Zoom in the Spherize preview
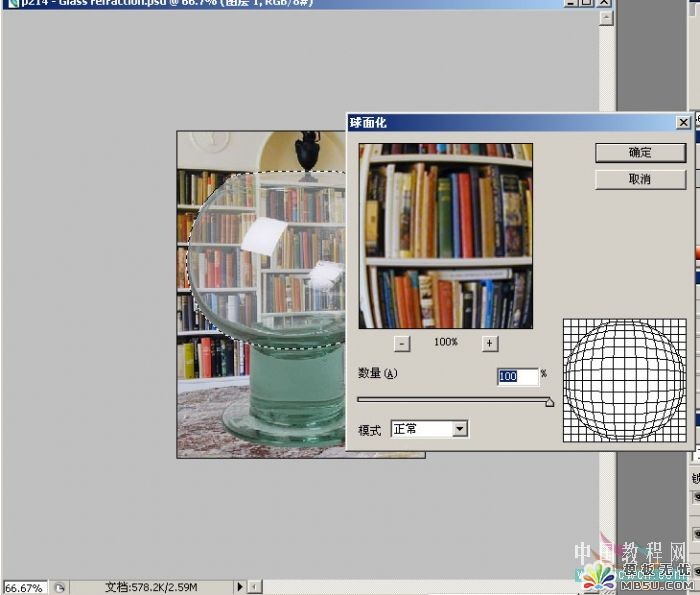The width and height of the screenshot is (700, 595). [x=490, y=343]
